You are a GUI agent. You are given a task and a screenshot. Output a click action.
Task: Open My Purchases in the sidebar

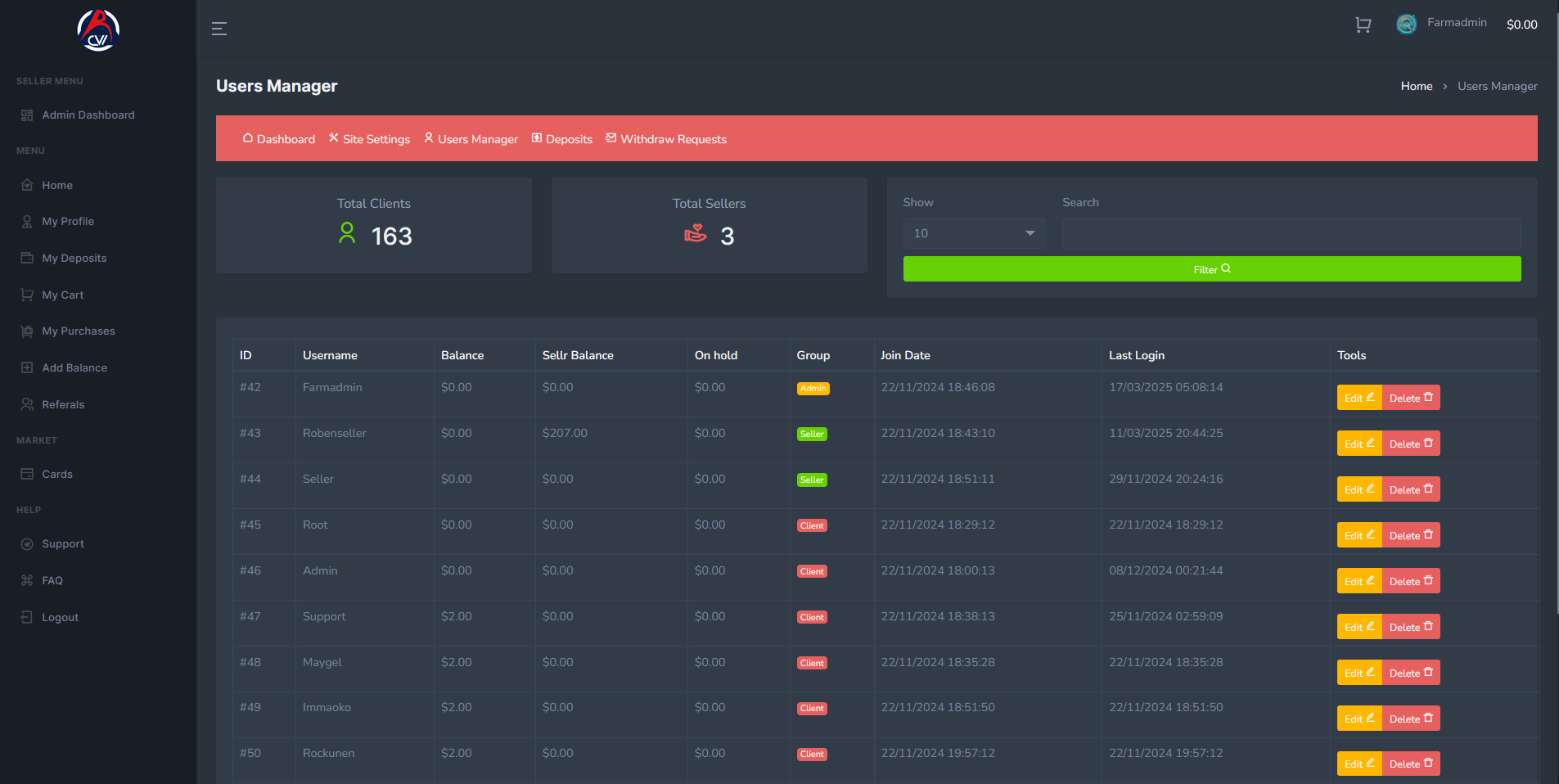[78, 331]
